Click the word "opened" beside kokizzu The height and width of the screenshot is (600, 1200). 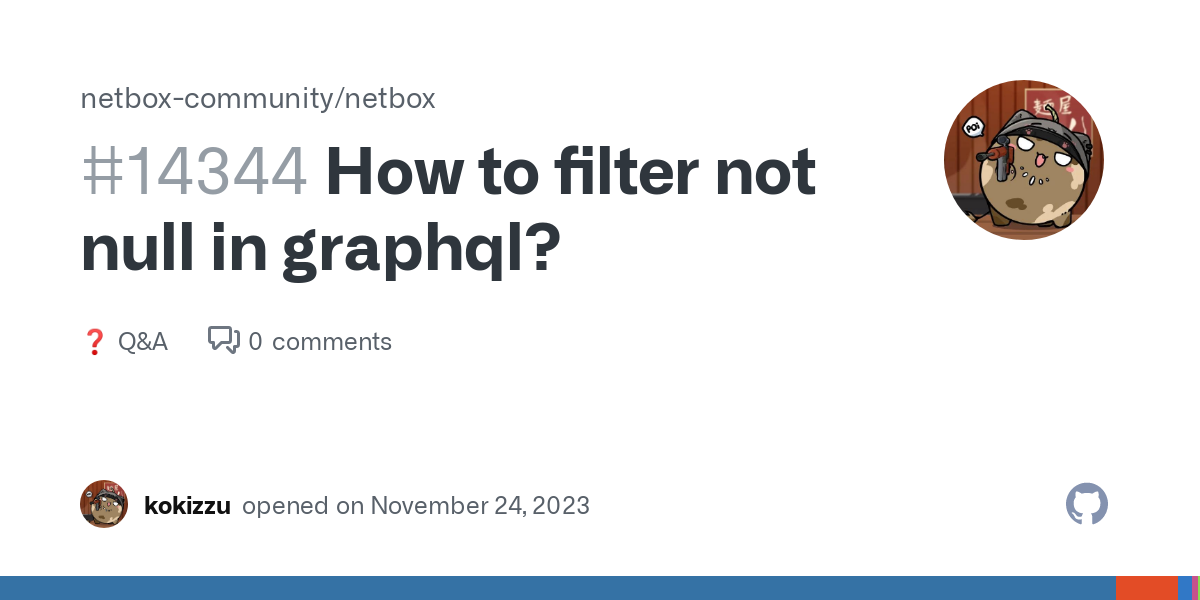286,506
